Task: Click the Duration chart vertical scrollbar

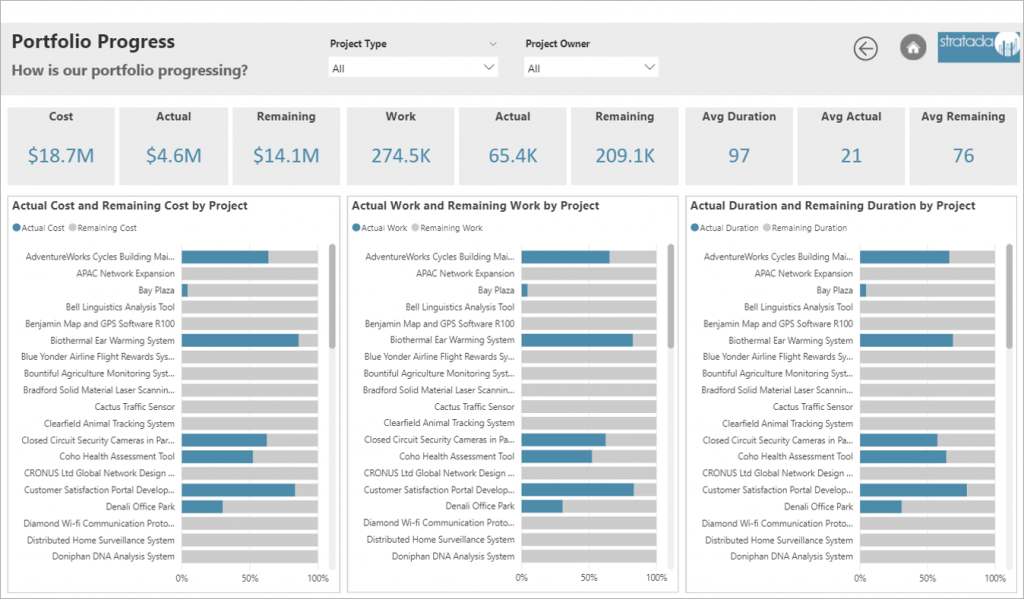Action: click(1009, 297)
